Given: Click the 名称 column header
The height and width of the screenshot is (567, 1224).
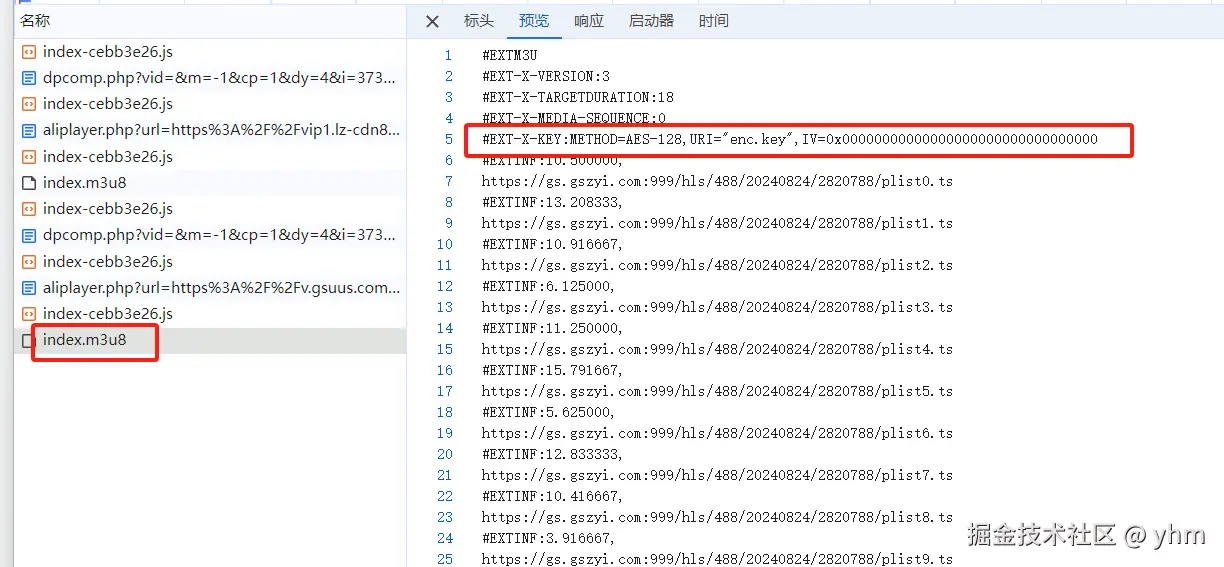Looking at the screenshot, I should tap(35, 20).
